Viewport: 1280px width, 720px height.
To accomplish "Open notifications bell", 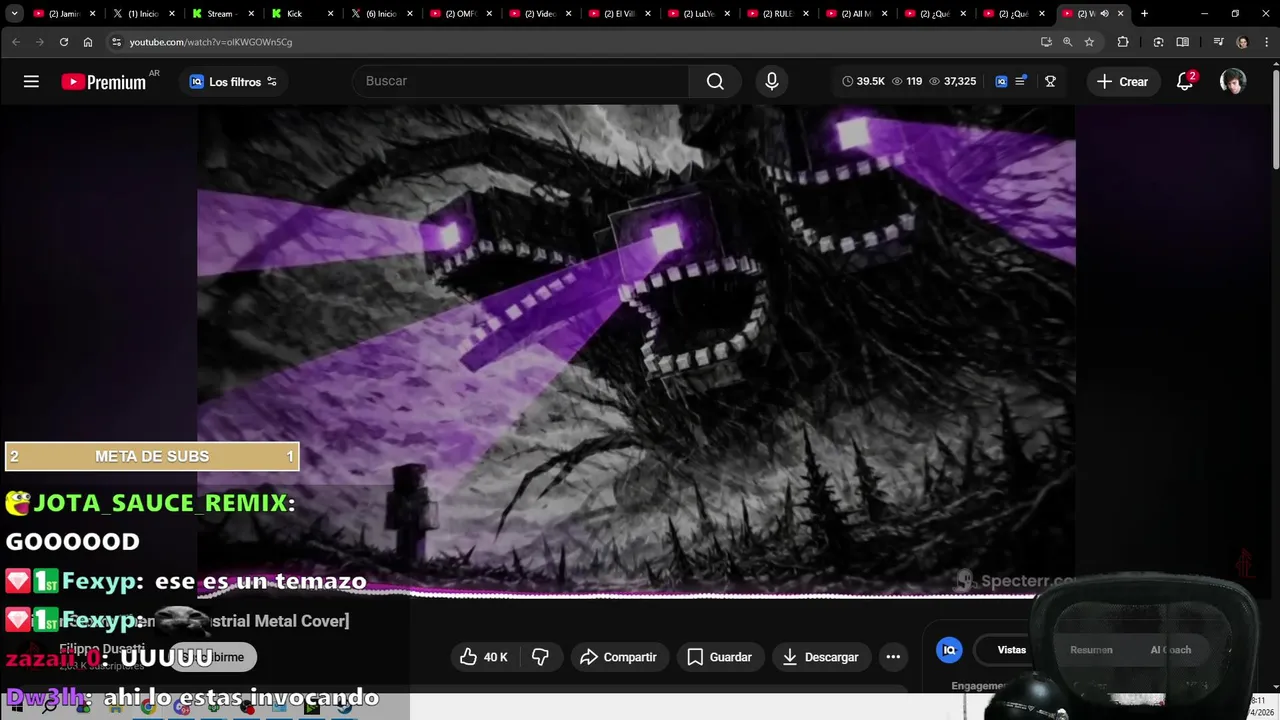I will point(1185,81).
